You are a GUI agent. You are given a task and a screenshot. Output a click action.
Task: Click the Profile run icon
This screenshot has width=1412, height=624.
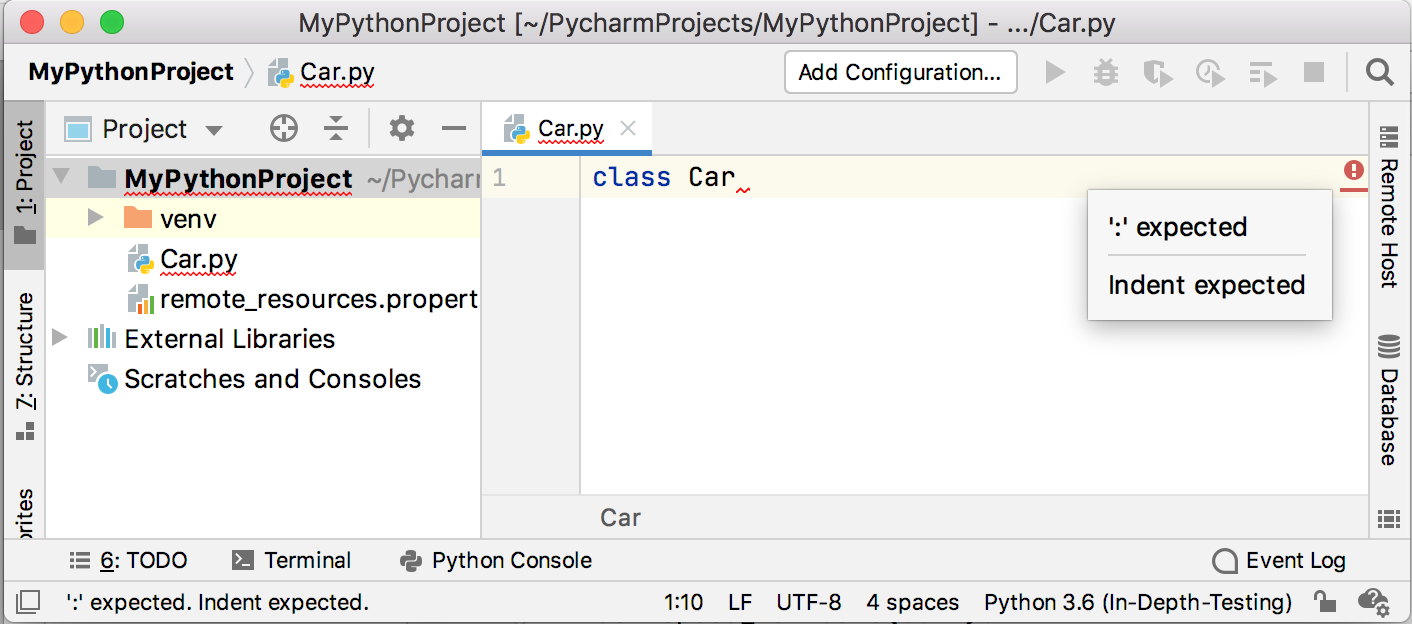(x=1210, y=73)
